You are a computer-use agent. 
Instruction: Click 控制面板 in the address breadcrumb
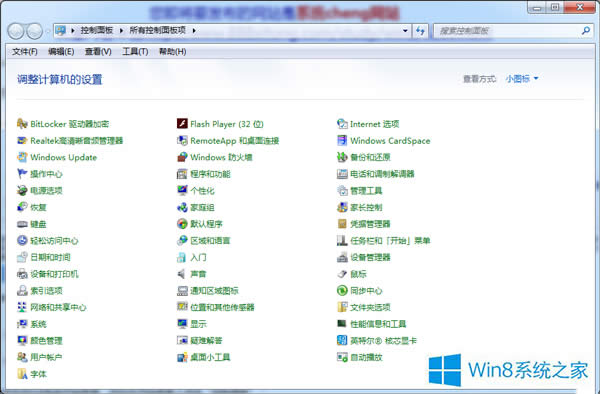click(97, 30)
